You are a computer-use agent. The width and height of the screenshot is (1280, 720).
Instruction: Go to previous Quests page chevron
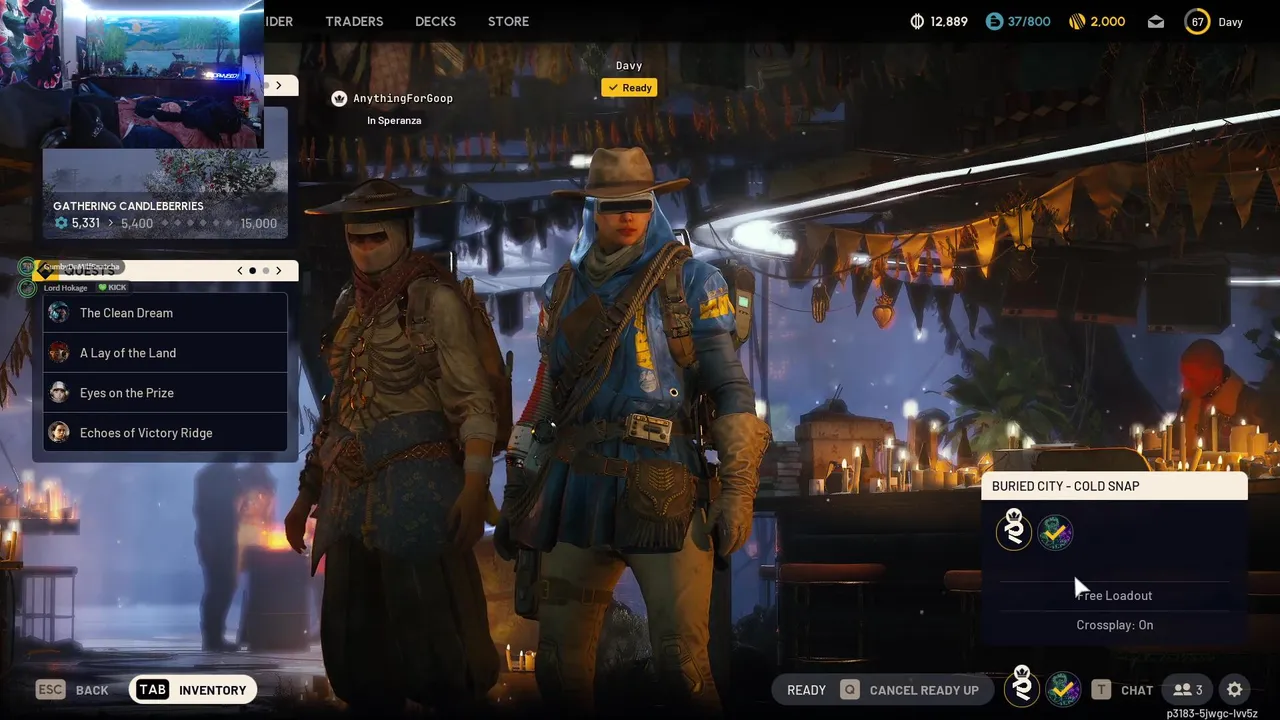pos(240,270)
